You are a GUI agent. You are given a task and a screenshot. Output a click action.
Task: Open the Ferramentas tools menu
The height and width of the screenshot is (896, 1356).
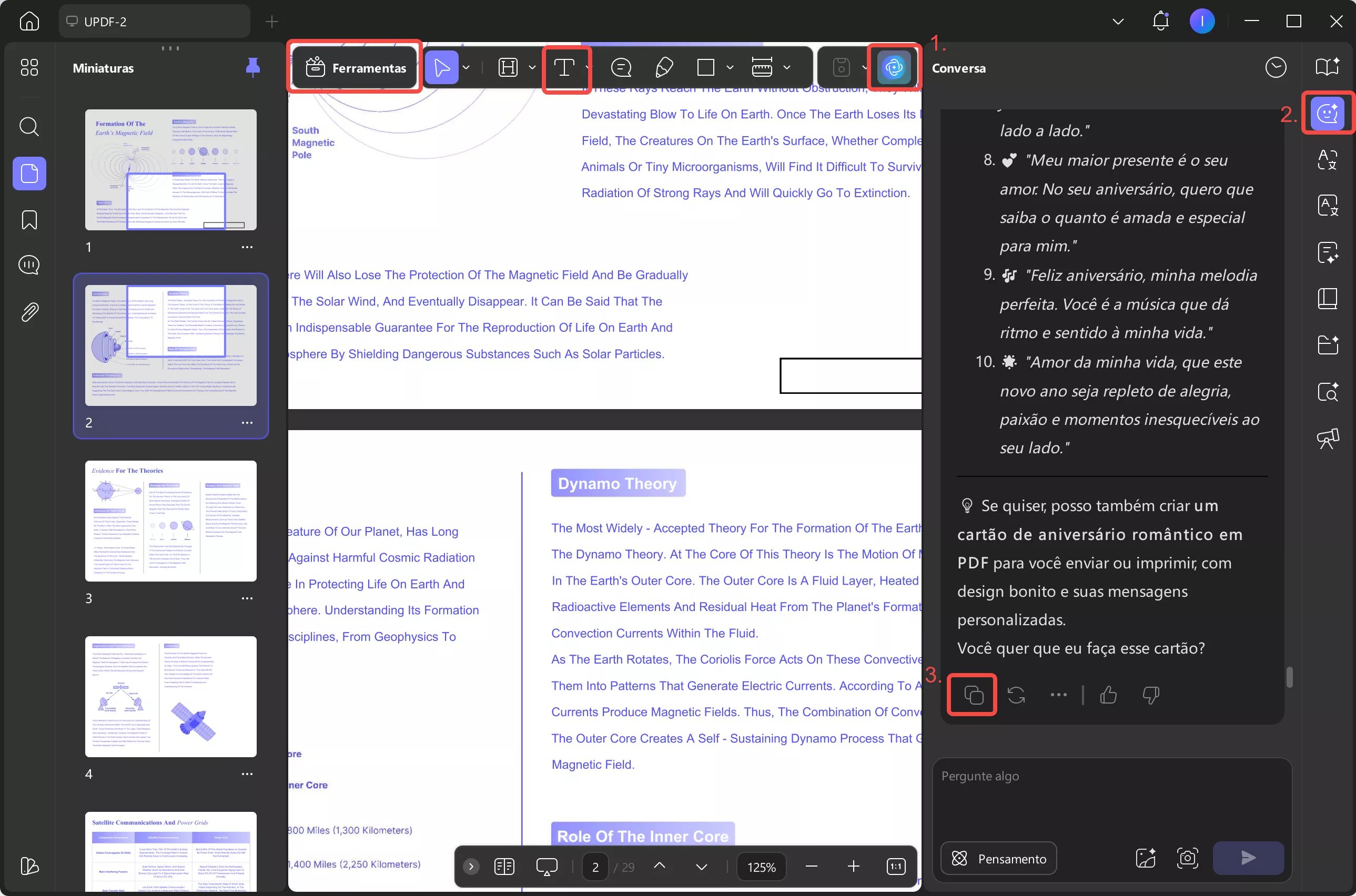point(356,68)
